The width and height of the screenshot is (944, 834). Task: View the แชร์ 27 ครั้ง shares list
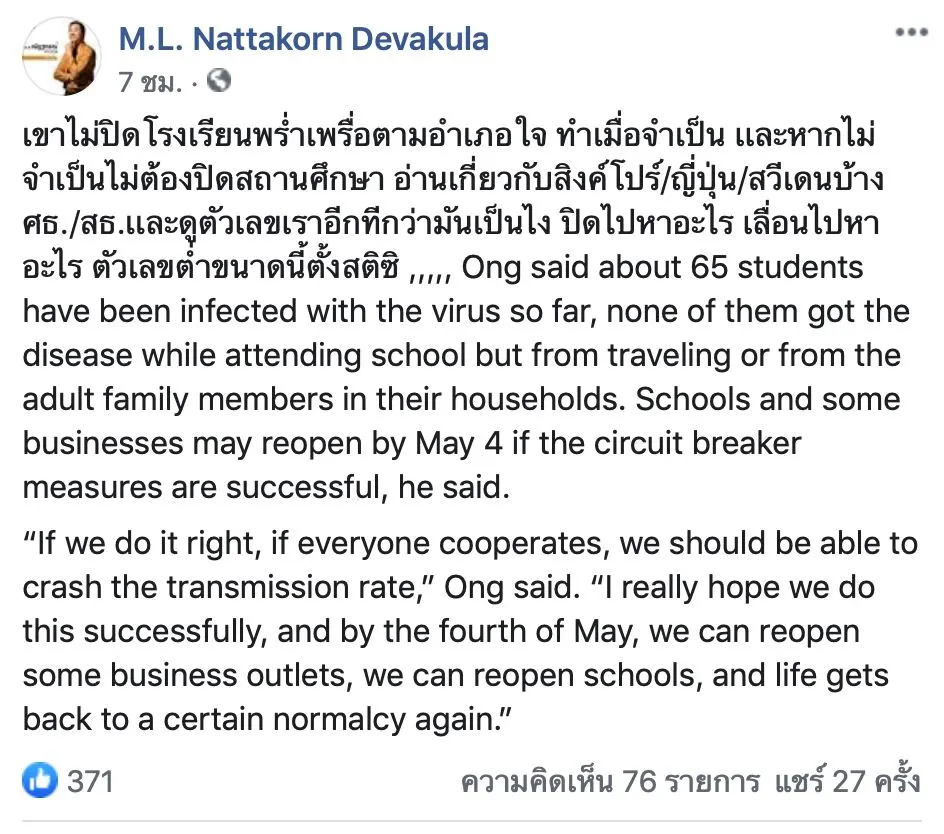point(847,781)
